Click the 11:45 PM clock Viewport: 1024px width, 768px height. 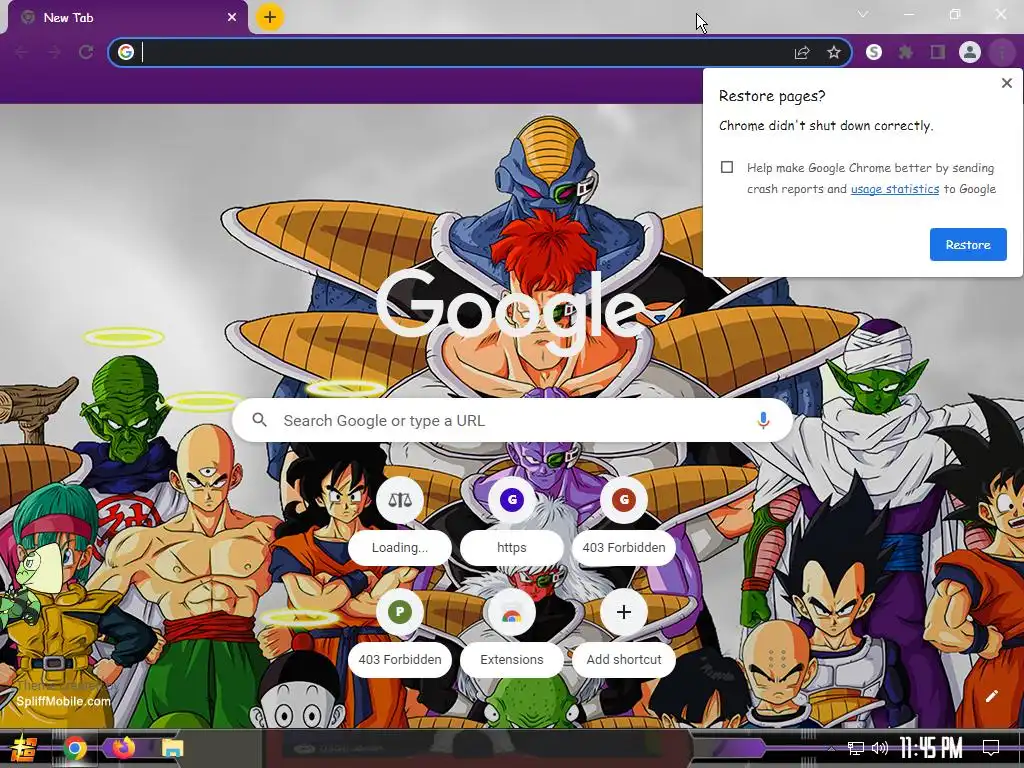pyautogui.click(x=931, y=748)
